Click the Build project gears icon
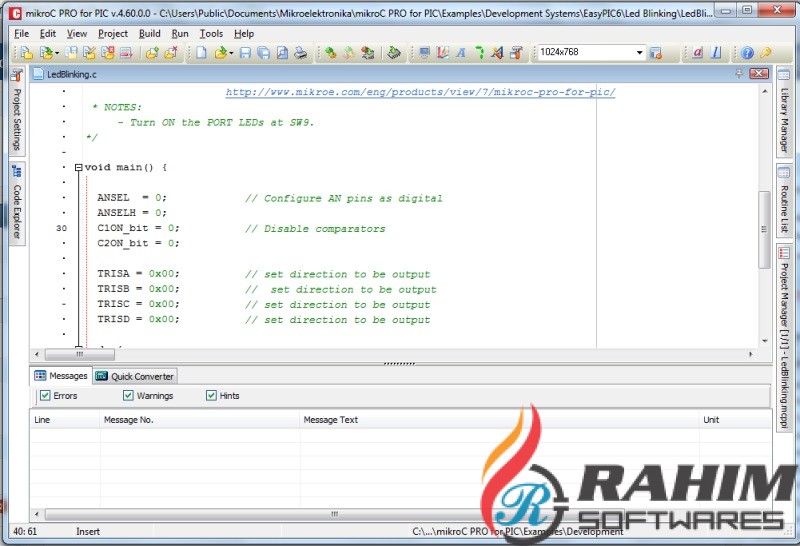 point(331,52)
